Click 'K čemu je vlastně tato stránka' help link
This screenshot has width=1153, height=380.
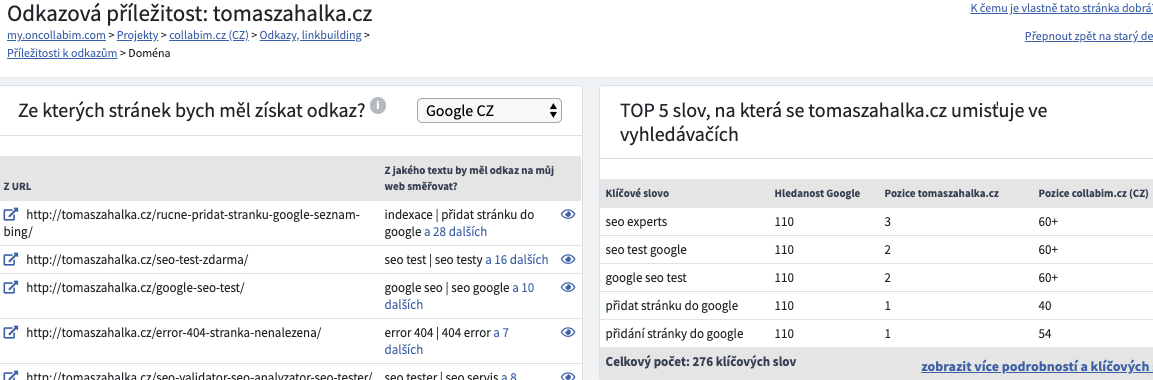[1061, 8]
